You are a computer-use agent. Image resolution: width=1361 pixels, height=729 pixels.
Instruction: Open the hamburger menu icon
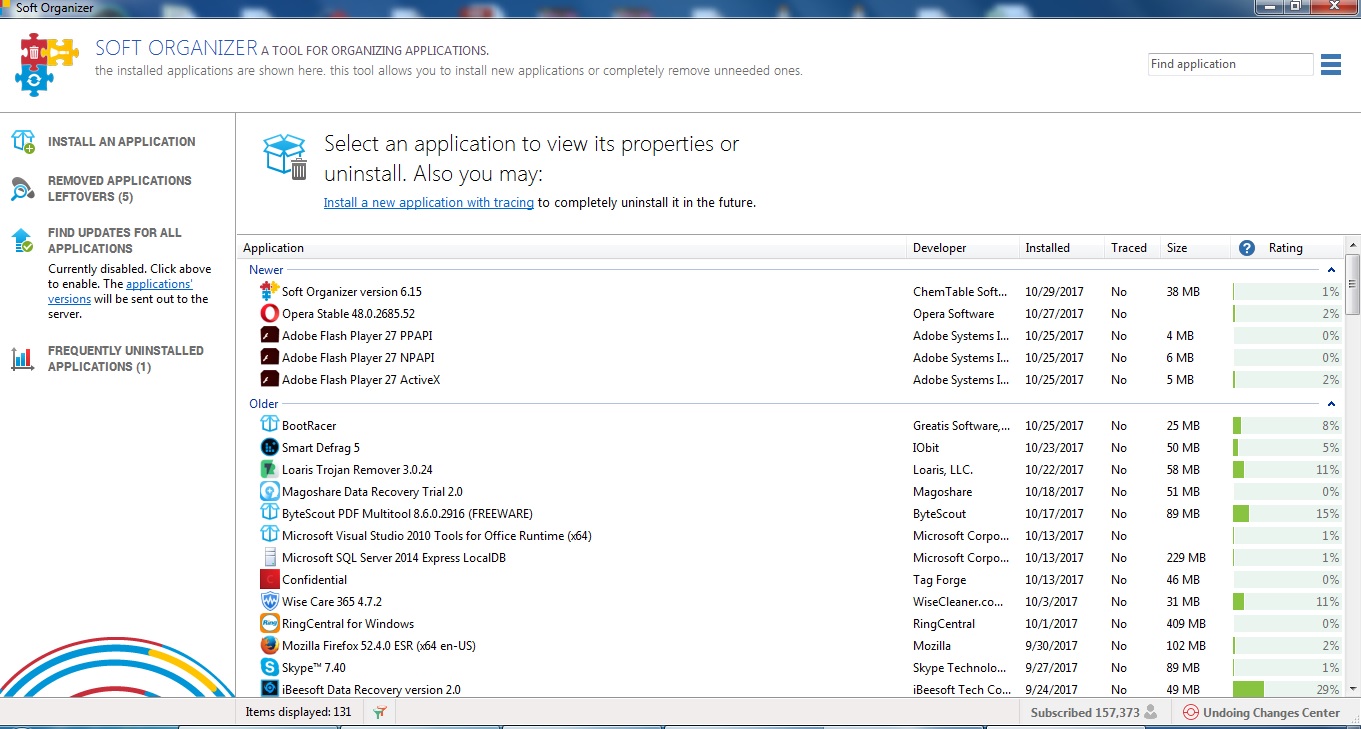[1330, 65]
